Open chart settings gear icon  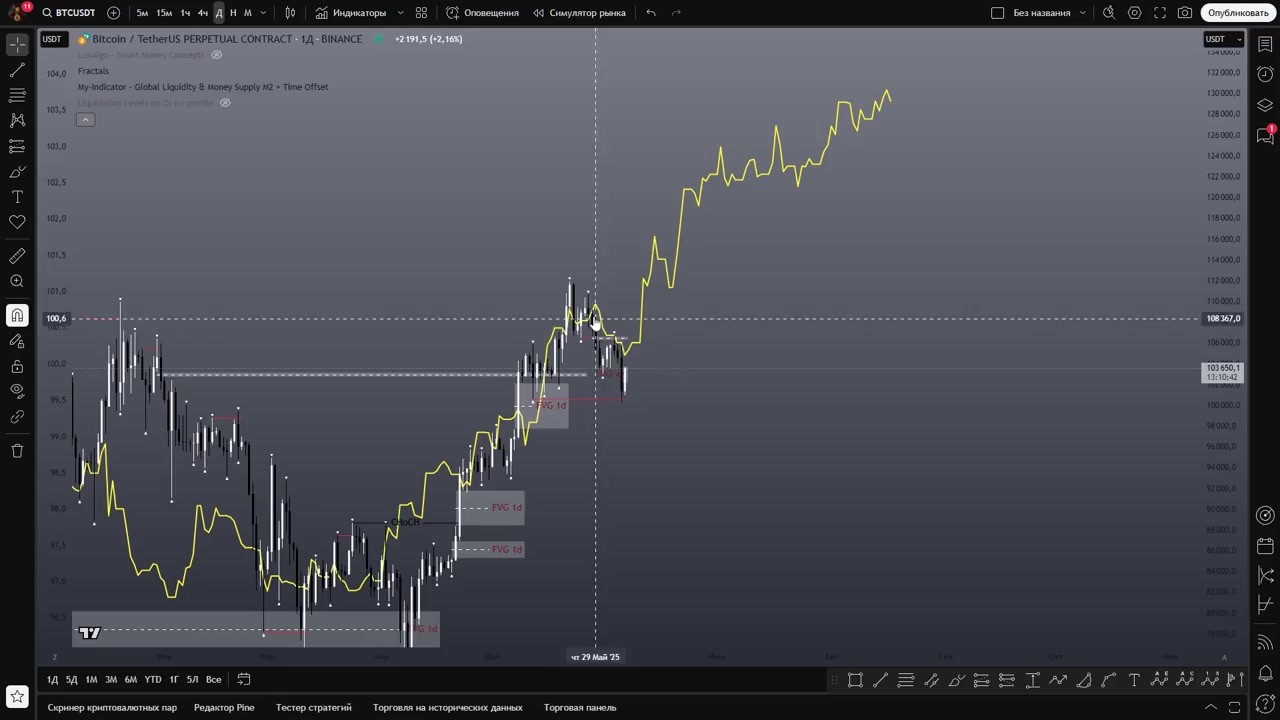1134,13
